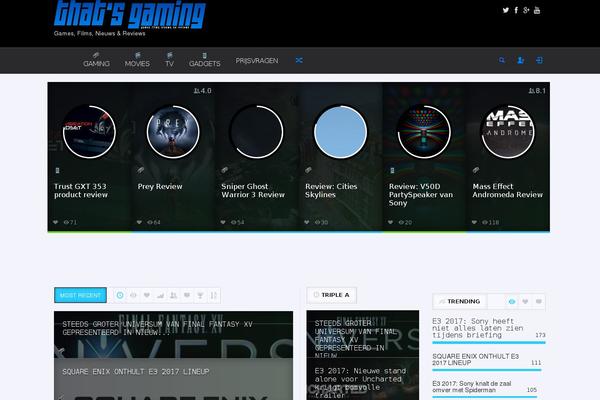Show trending by comments bubble icon
The height and width of the screenshot is (400, 600).
coord(538,302)
